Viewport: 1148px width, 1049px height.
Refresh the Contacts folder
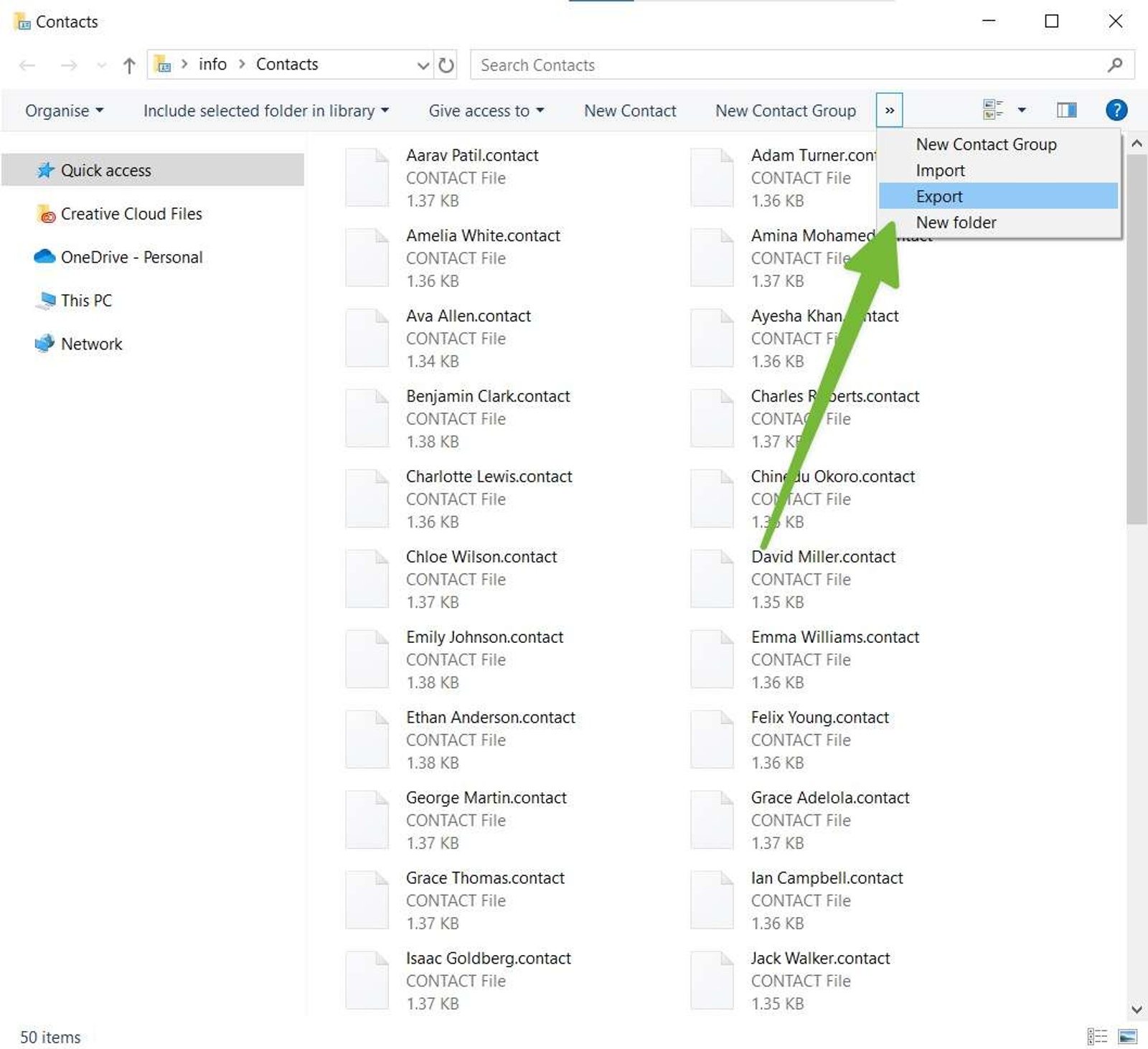tap(446, 65)
